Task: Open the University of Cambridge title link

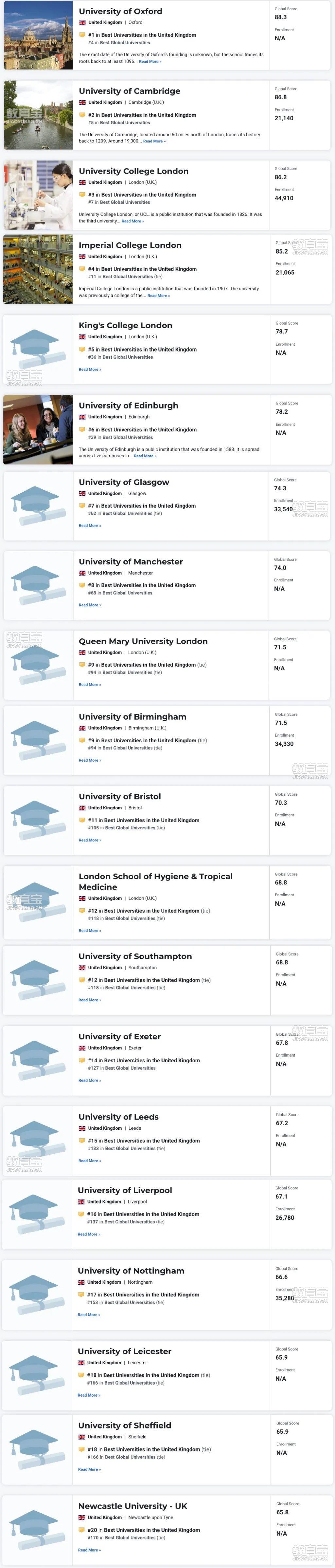Action: [x=130, y=91]
